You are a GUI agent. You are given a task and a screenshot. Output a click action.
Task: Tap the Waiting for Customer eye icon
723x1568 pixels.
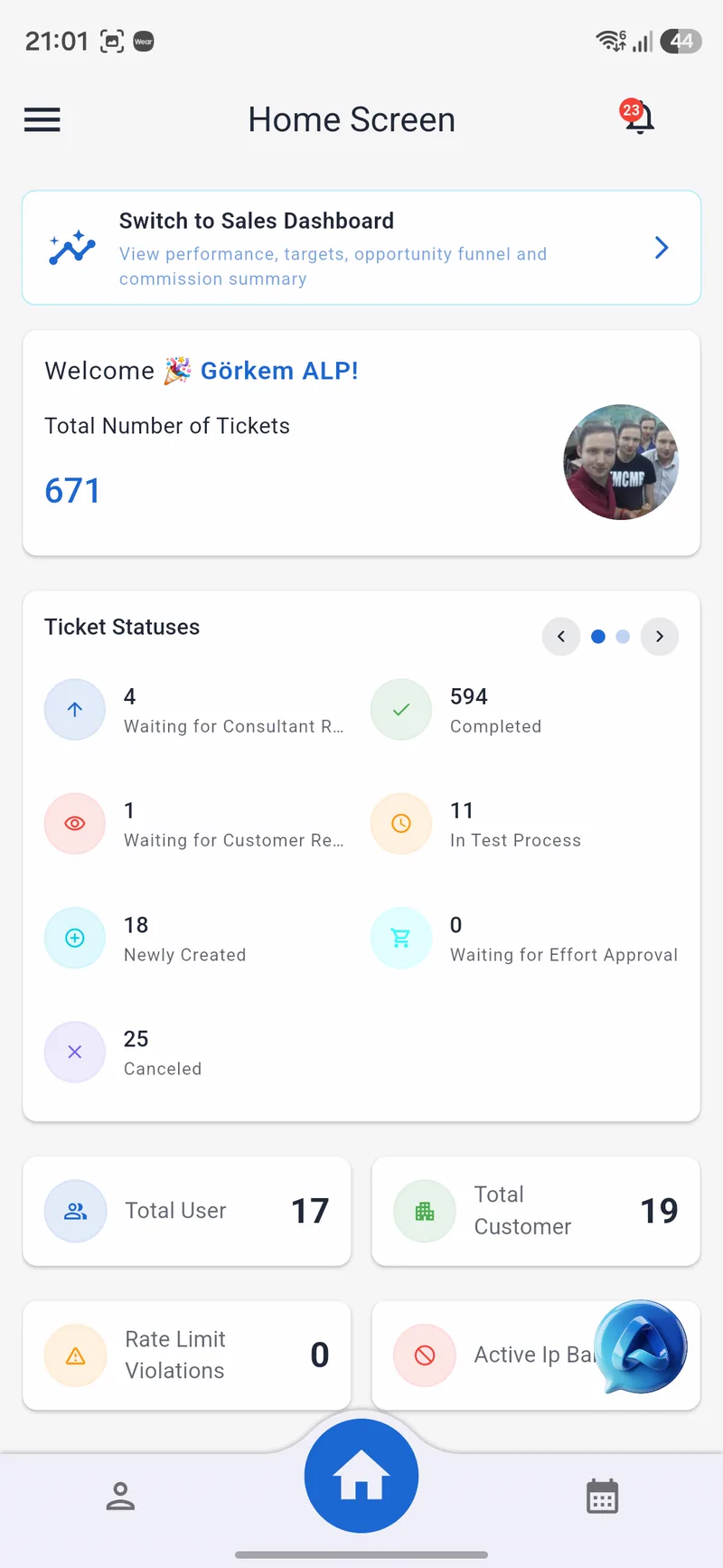pyautogui.click(x=75, y=824)
